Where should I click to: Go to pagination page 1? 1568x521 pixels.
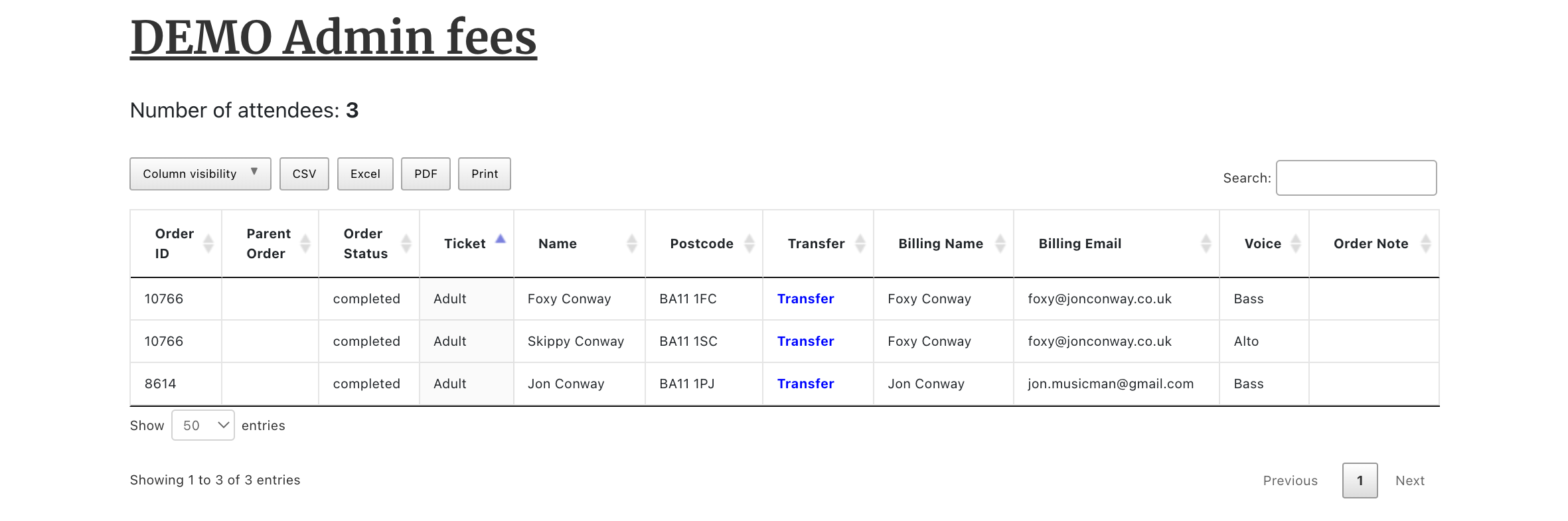coord(1360,481)
